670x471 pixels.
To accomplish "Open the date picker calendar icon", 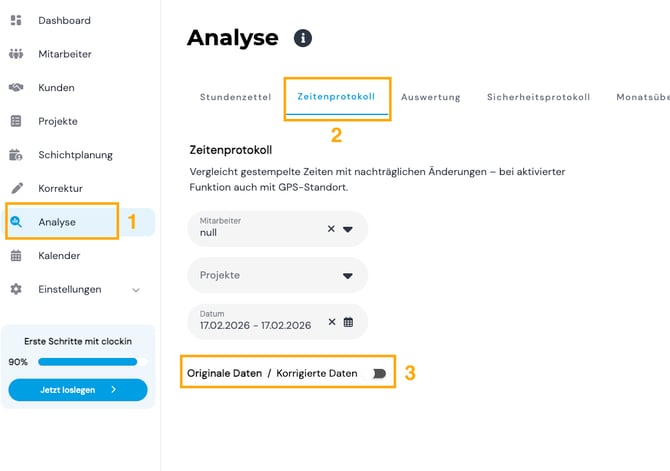I will pyautogui.click(x=348, y=322).
